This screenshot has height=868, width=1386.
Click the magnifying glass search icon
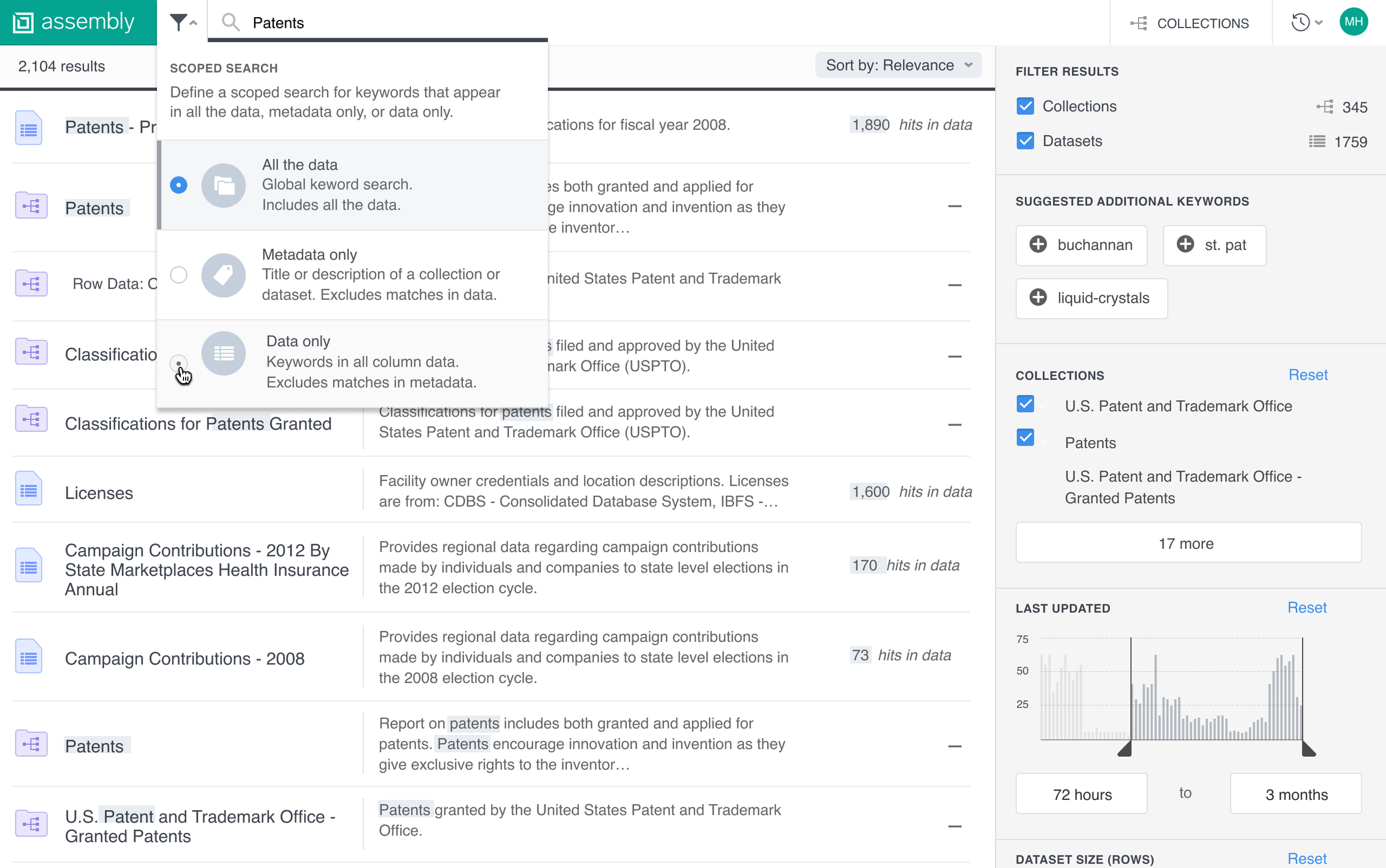tap(230, 22)
